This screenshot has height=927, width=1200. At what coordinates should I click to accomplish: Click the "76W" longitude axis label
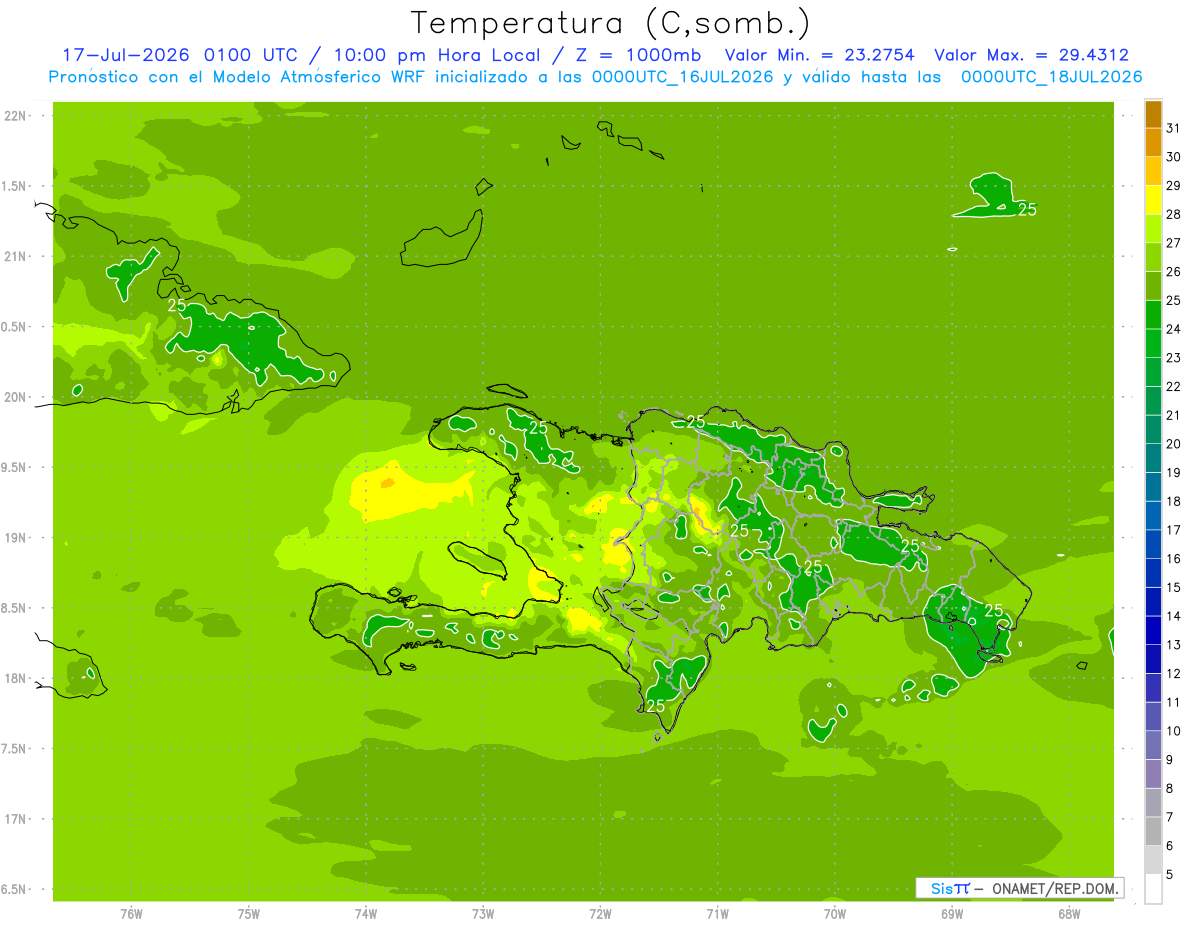coord(131,914)
